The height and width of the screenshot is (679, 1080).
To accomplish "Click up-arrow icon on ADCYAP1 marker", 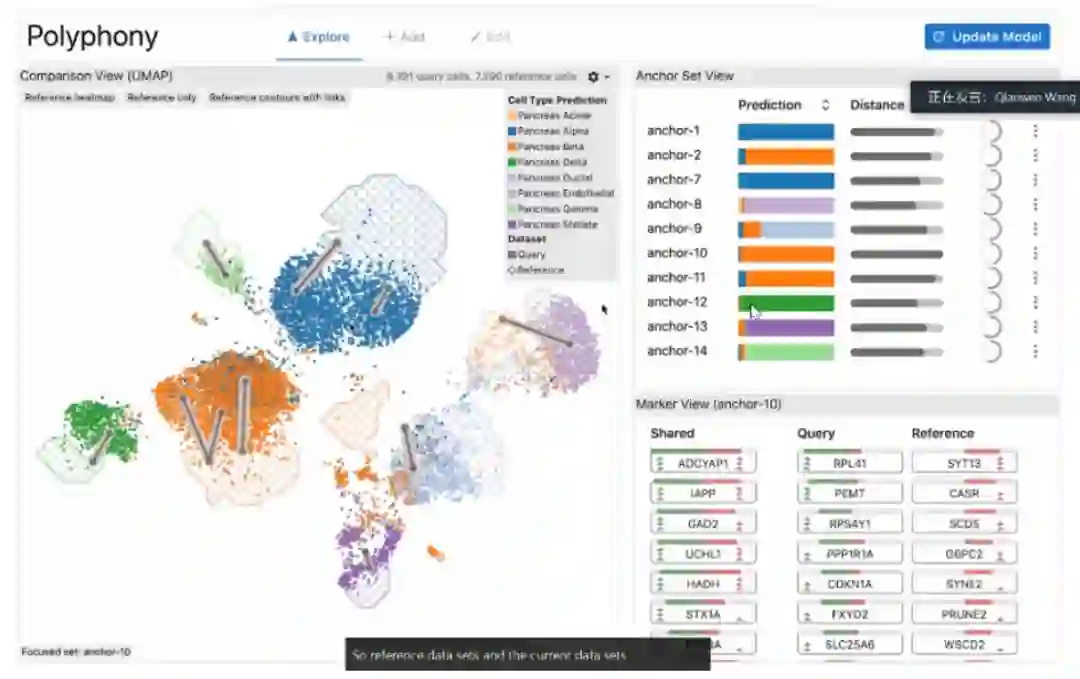I will (659, 463).
